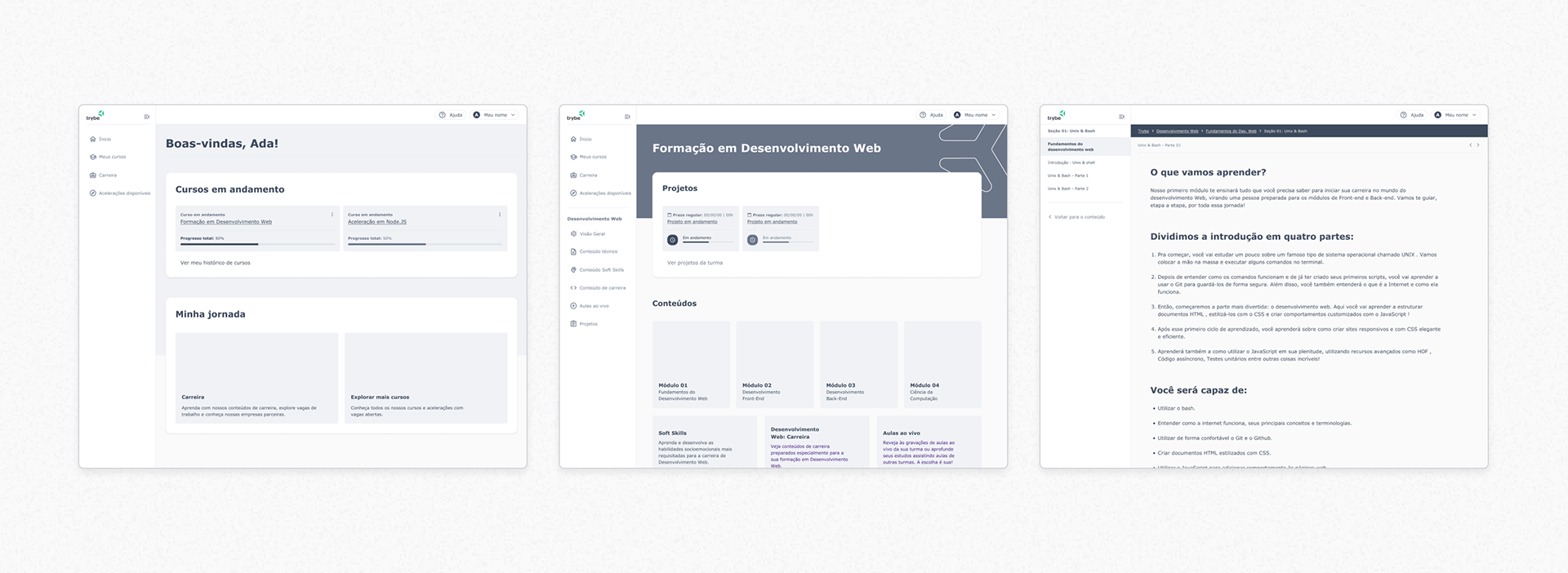Open the Explorar mais cursos card

[425, 378]
